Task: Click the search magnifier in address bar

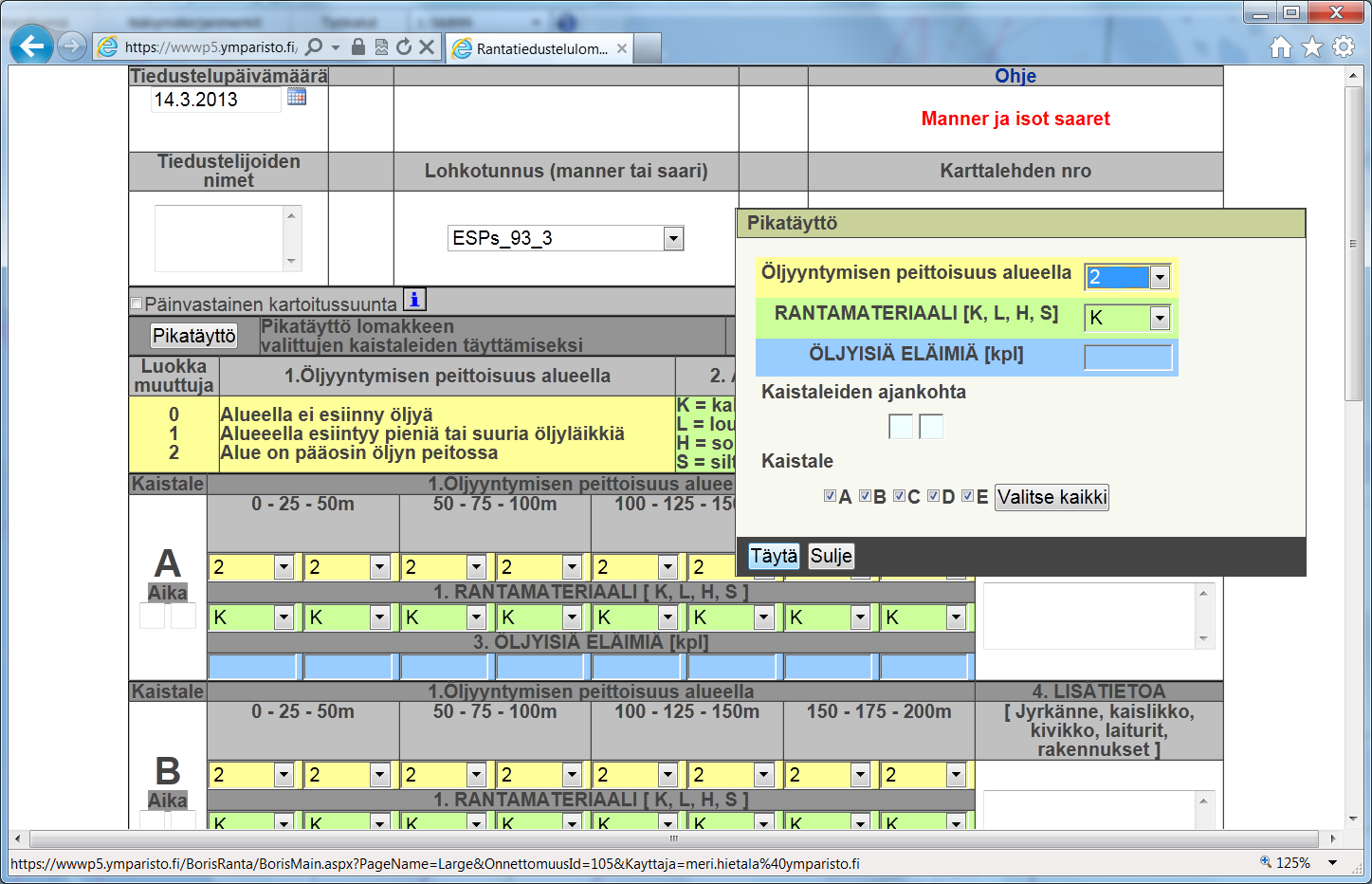Action: click(314, 46)
